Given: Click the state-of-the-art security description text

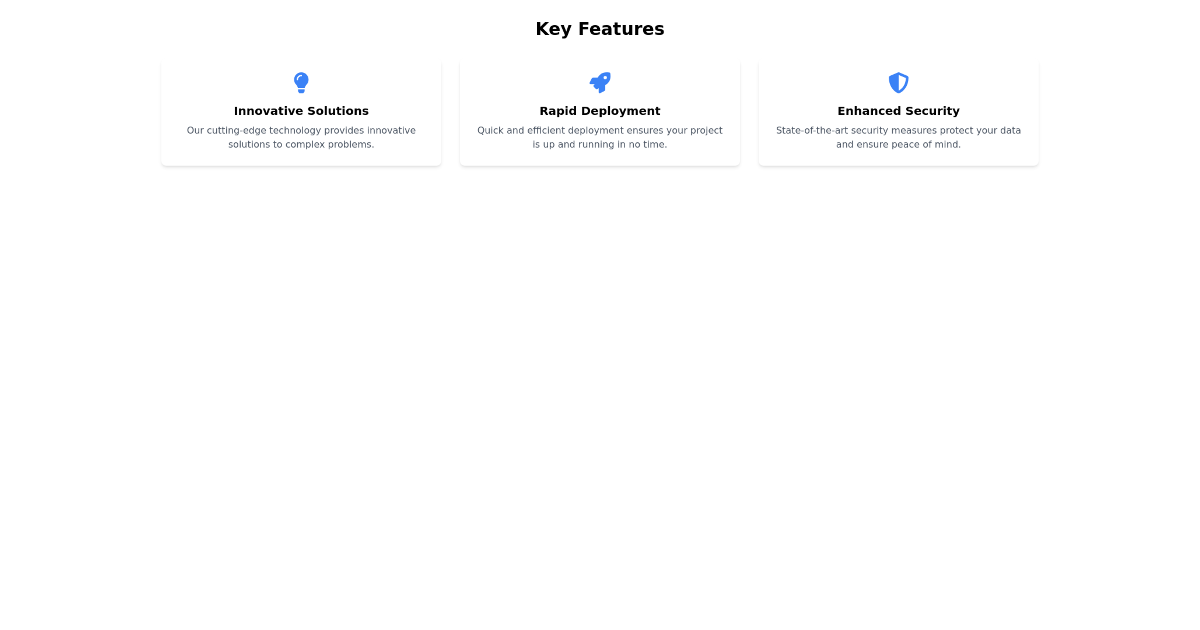Looking at the screenshot, I should (898, 137).
